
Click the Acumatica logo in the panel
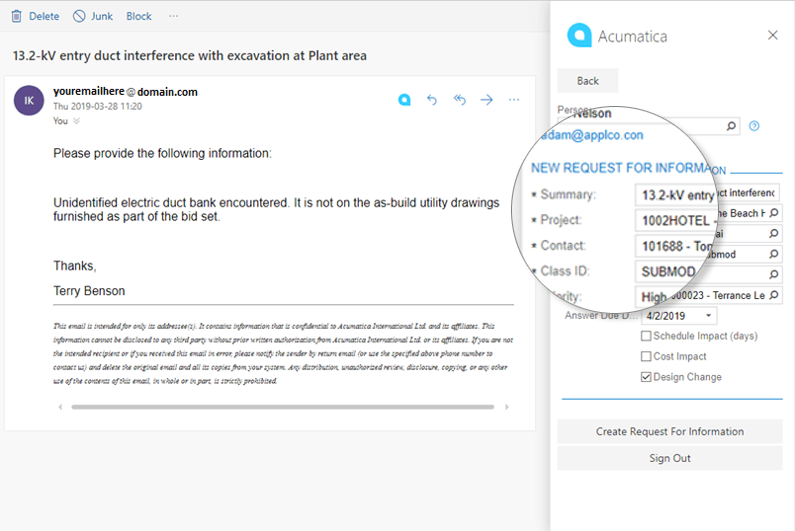click(x=580, y=36)
